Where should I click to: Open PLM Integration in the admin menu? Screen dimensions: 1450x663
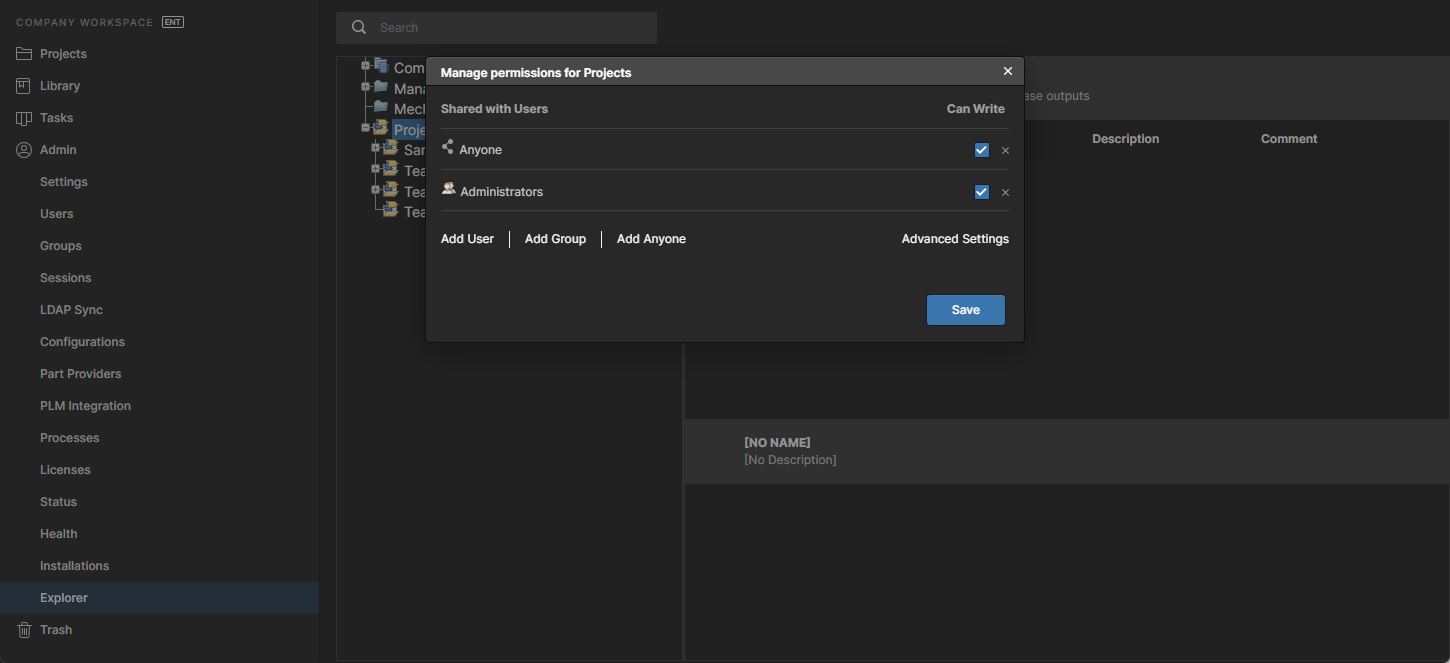(x=85, y=406)
